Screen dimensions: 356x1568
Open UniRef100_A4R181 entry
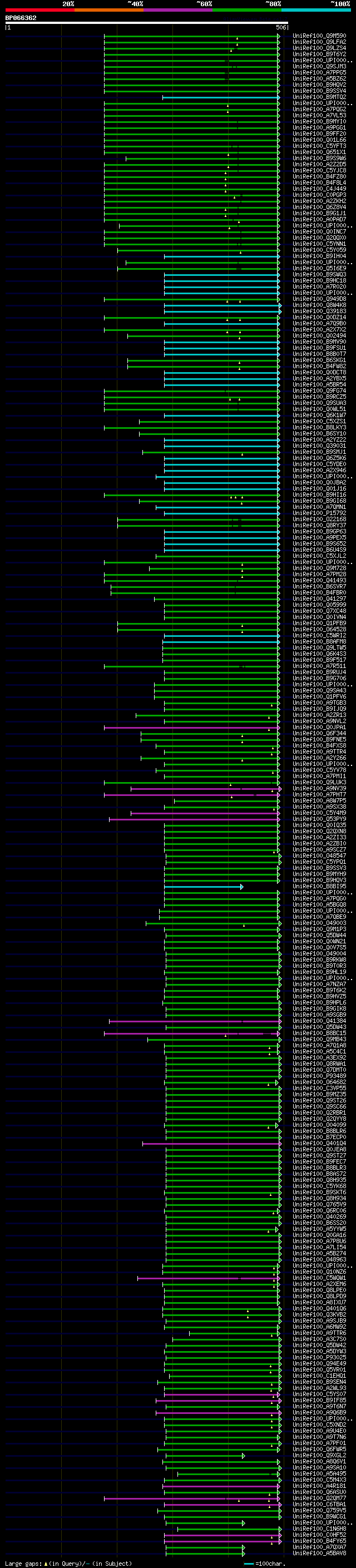(319, 1486)
